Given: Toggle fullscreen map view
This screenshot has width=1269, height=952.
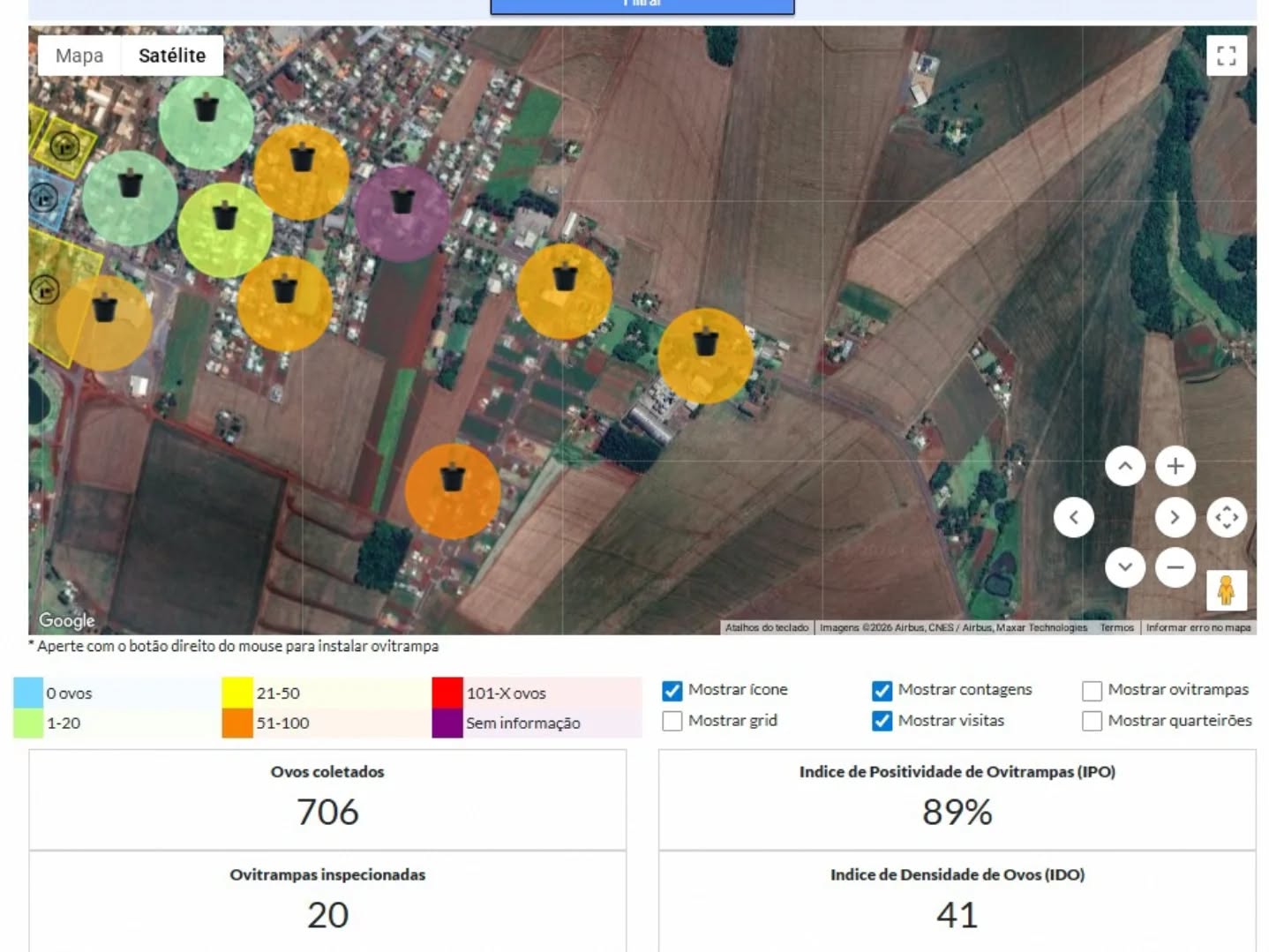Looking at the screenshot, I should tap(1226, 56).
